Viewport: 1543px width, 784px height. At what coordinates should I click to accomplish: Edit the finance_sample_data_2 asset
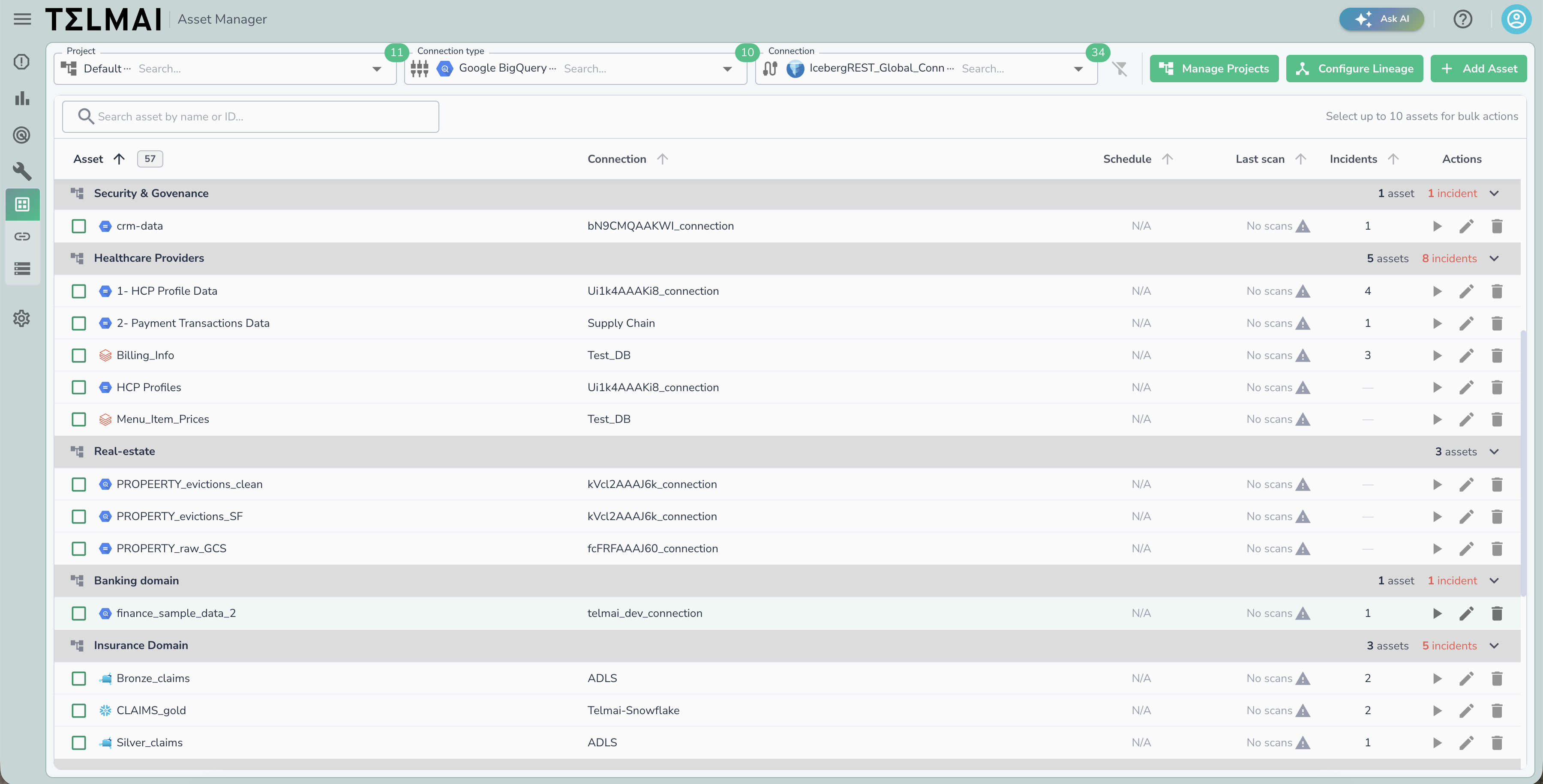tap(1466, 613)
